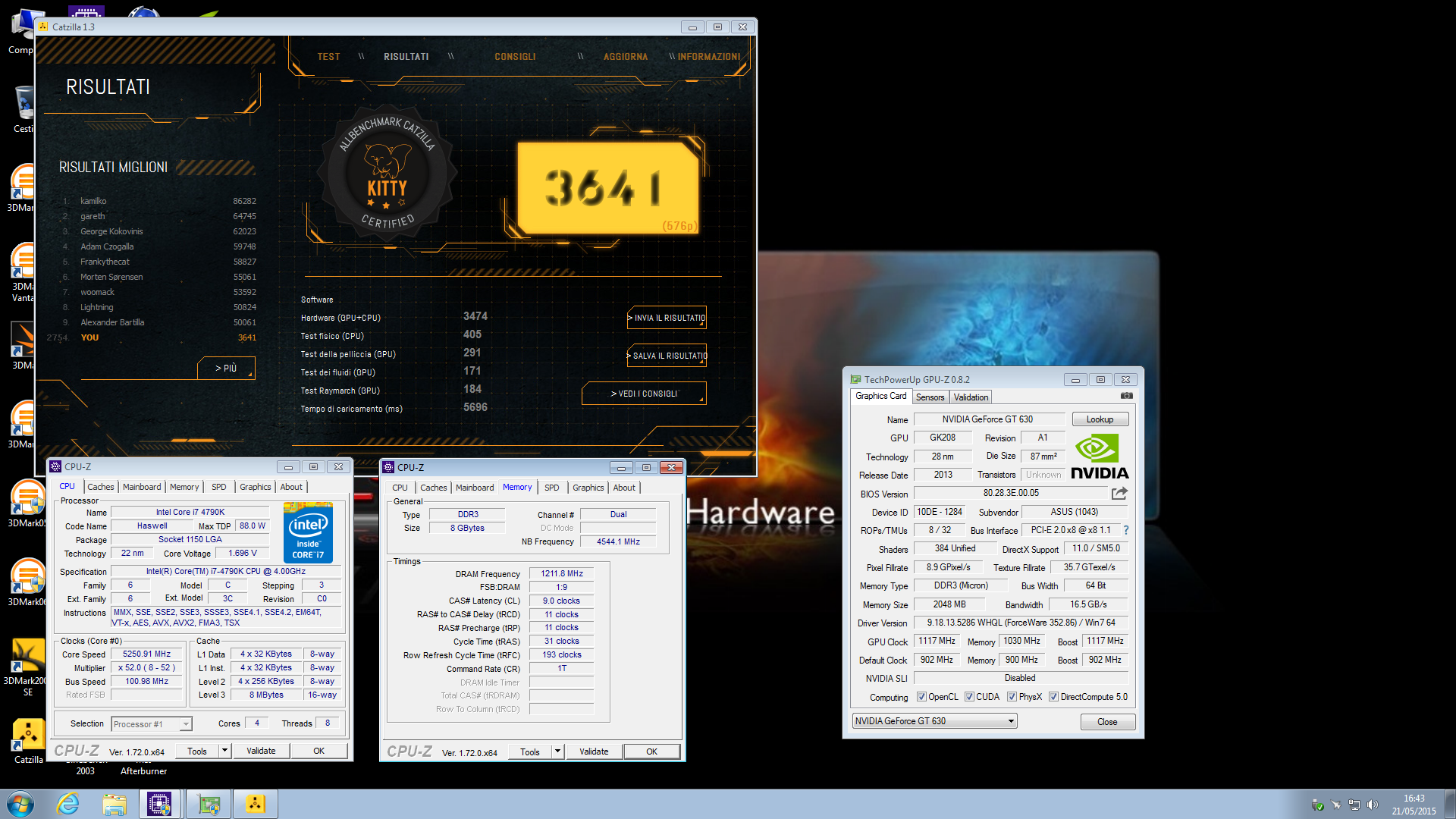Open the SPD tab in Memory CPU-Z window
This screenshot has height=819, width=1456.
[552, 488]
